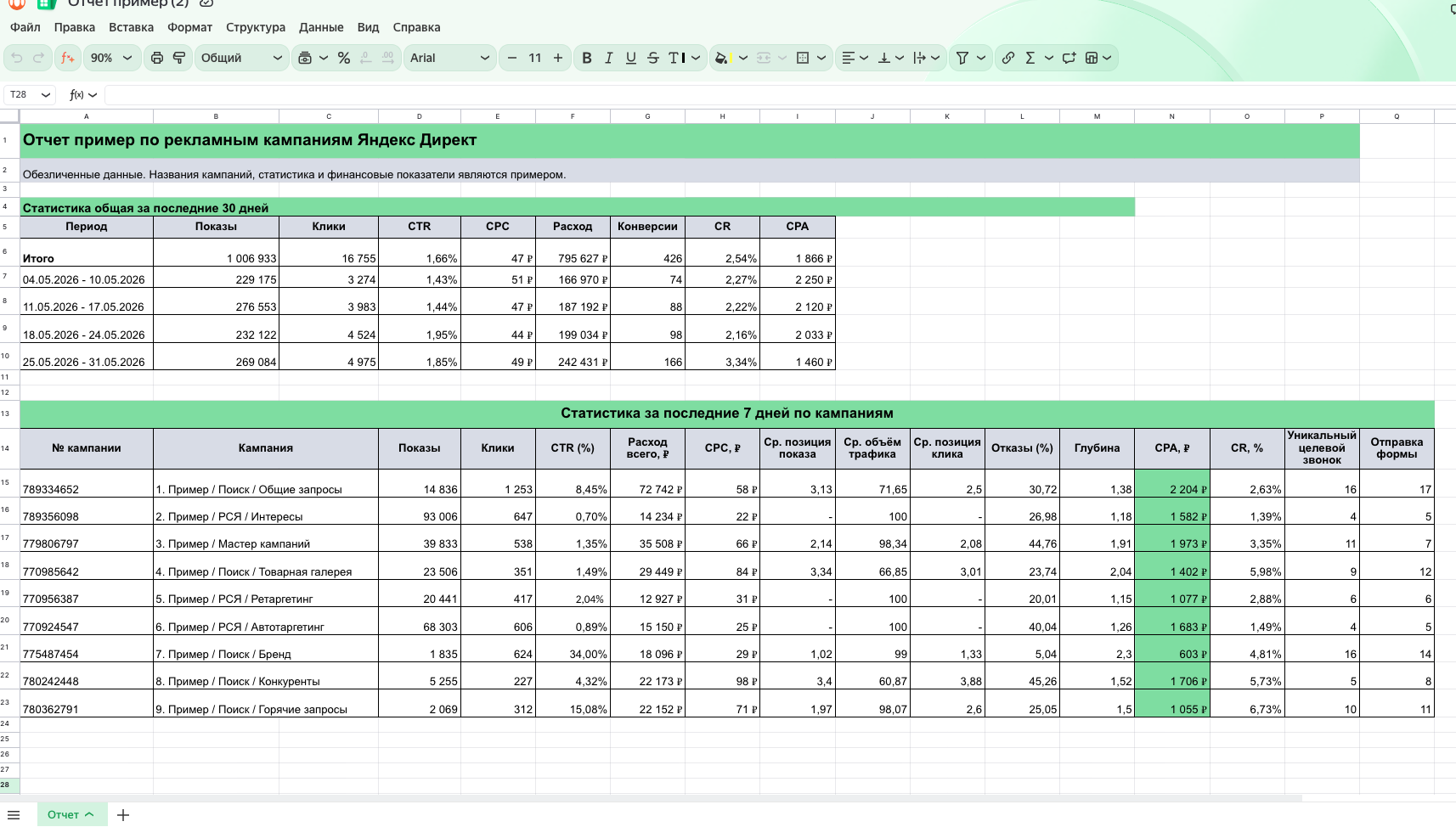The image size is (1456, 827).
Task: Click the Filter funnel icon
Action: [962, 58]
